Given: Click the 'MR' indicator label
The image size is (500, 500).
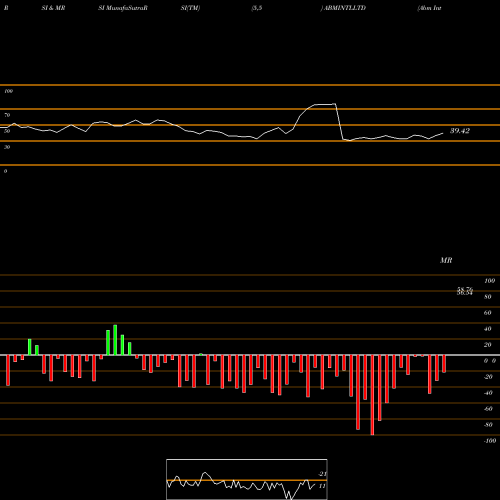Looking at the screenshot, I should click(x=446, y=260).
